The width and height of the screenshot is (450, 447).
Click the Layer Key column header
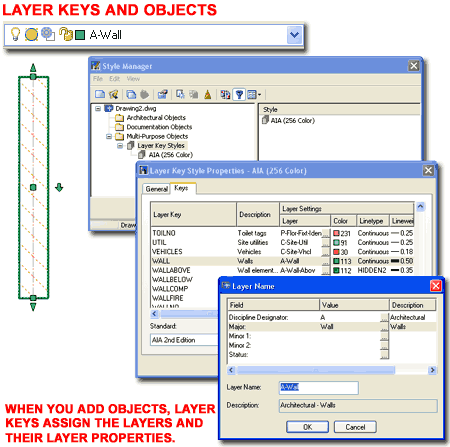(x=193, y=214)
